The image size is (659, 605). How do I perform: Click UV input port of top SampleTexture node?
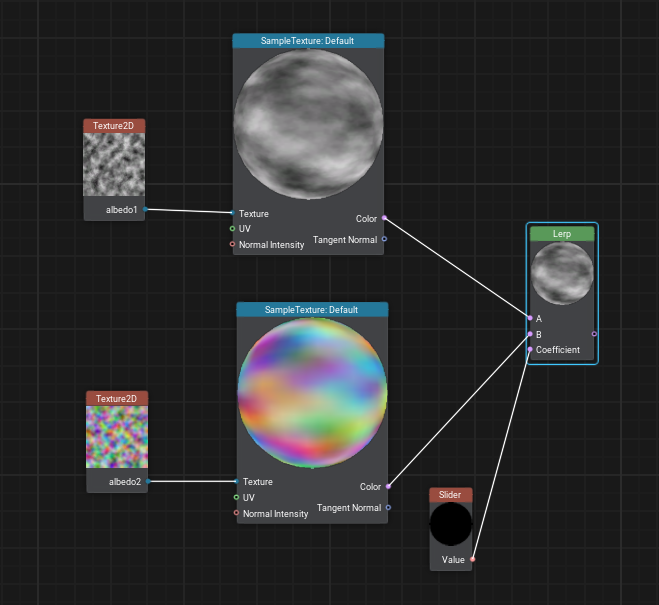(x=232, y=229)
